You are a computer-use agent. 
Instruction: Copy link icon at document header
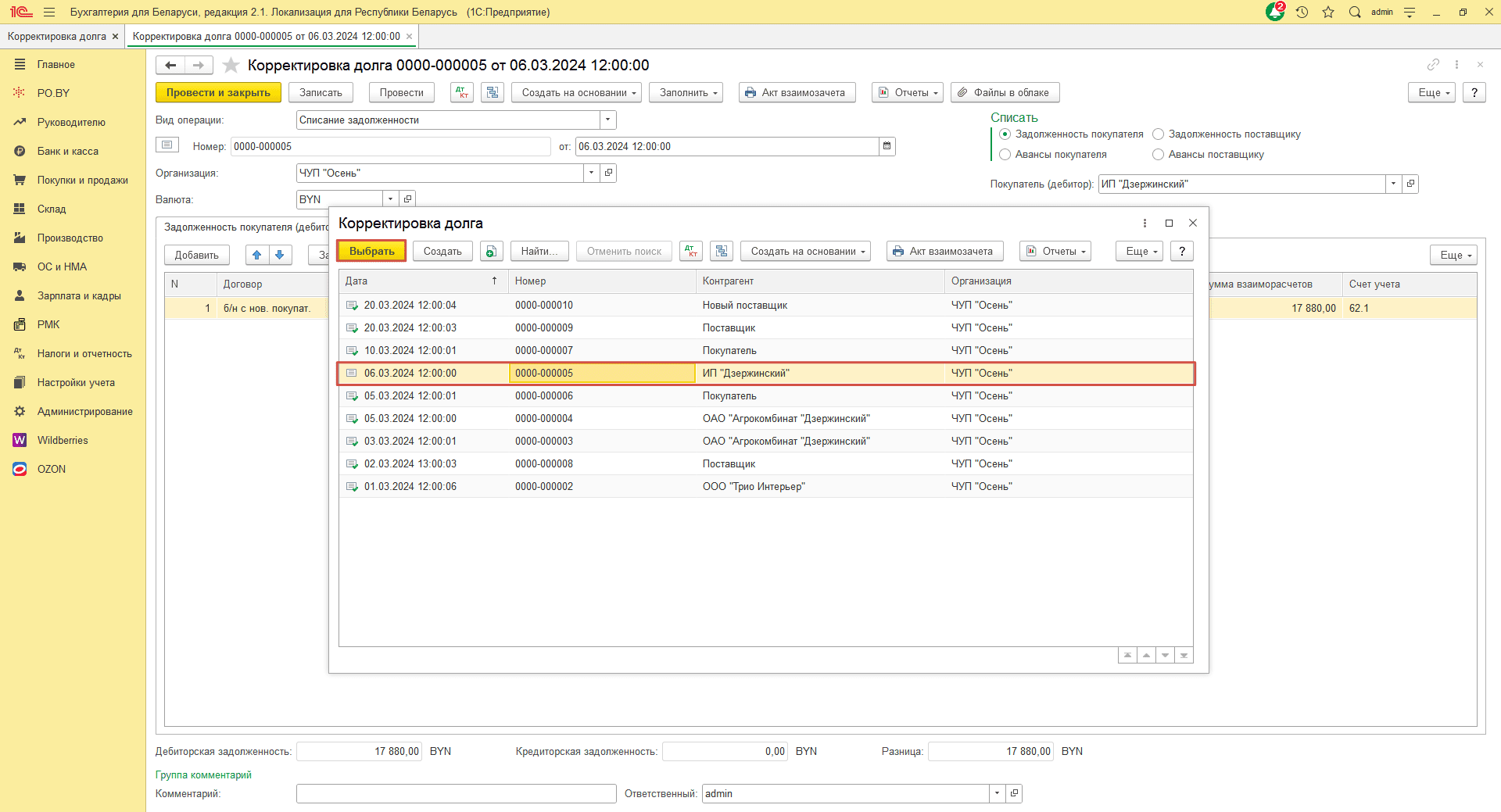[x=1433, y=65]
